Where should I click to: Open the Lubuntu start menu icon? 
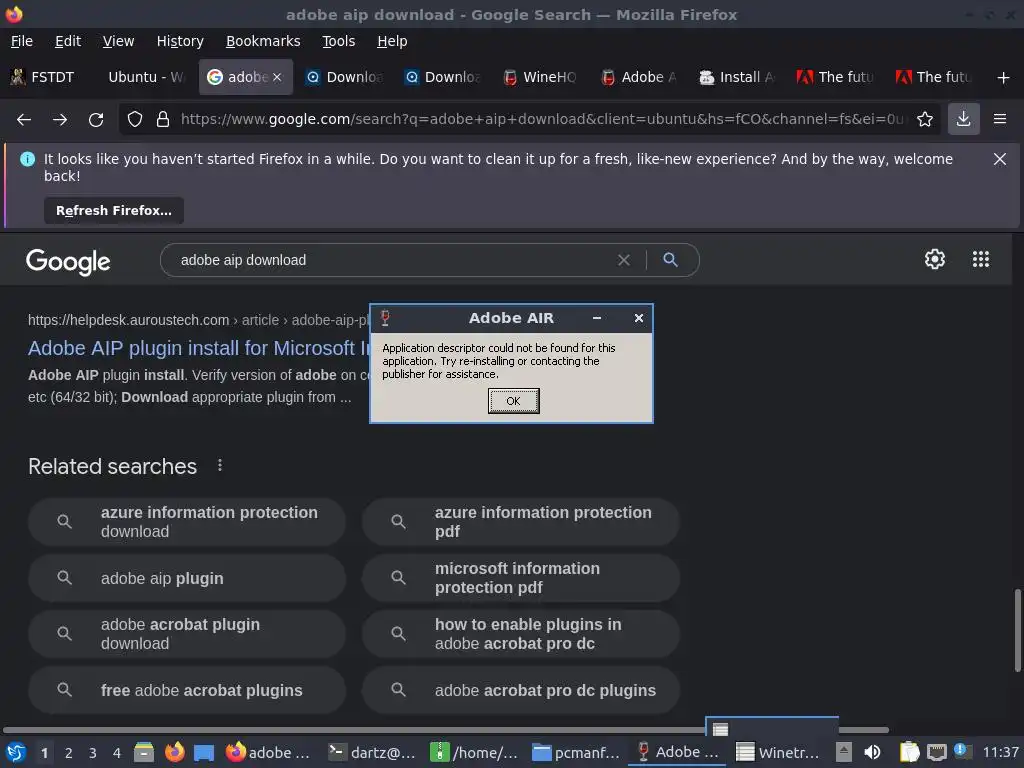(x=16, y=752)
